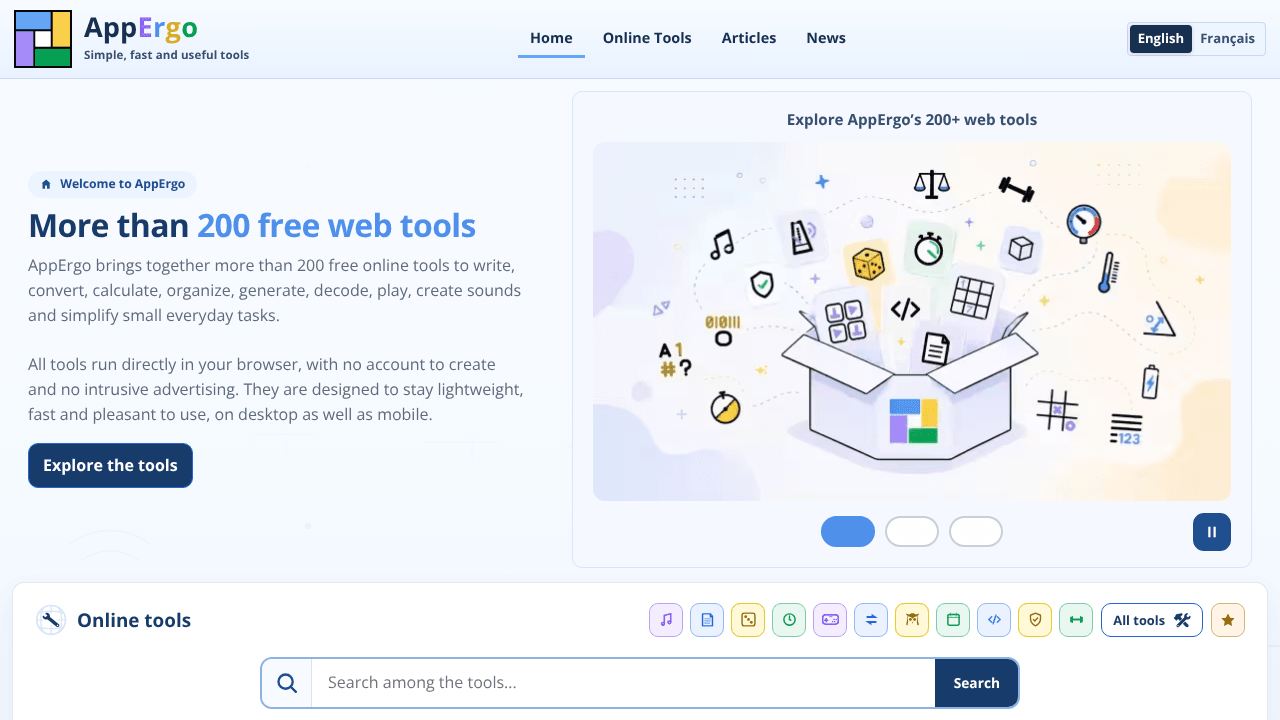Focus the Search among the tools field
The width and height of the screenshot is (1280, 720).
[x=623, y=683]
